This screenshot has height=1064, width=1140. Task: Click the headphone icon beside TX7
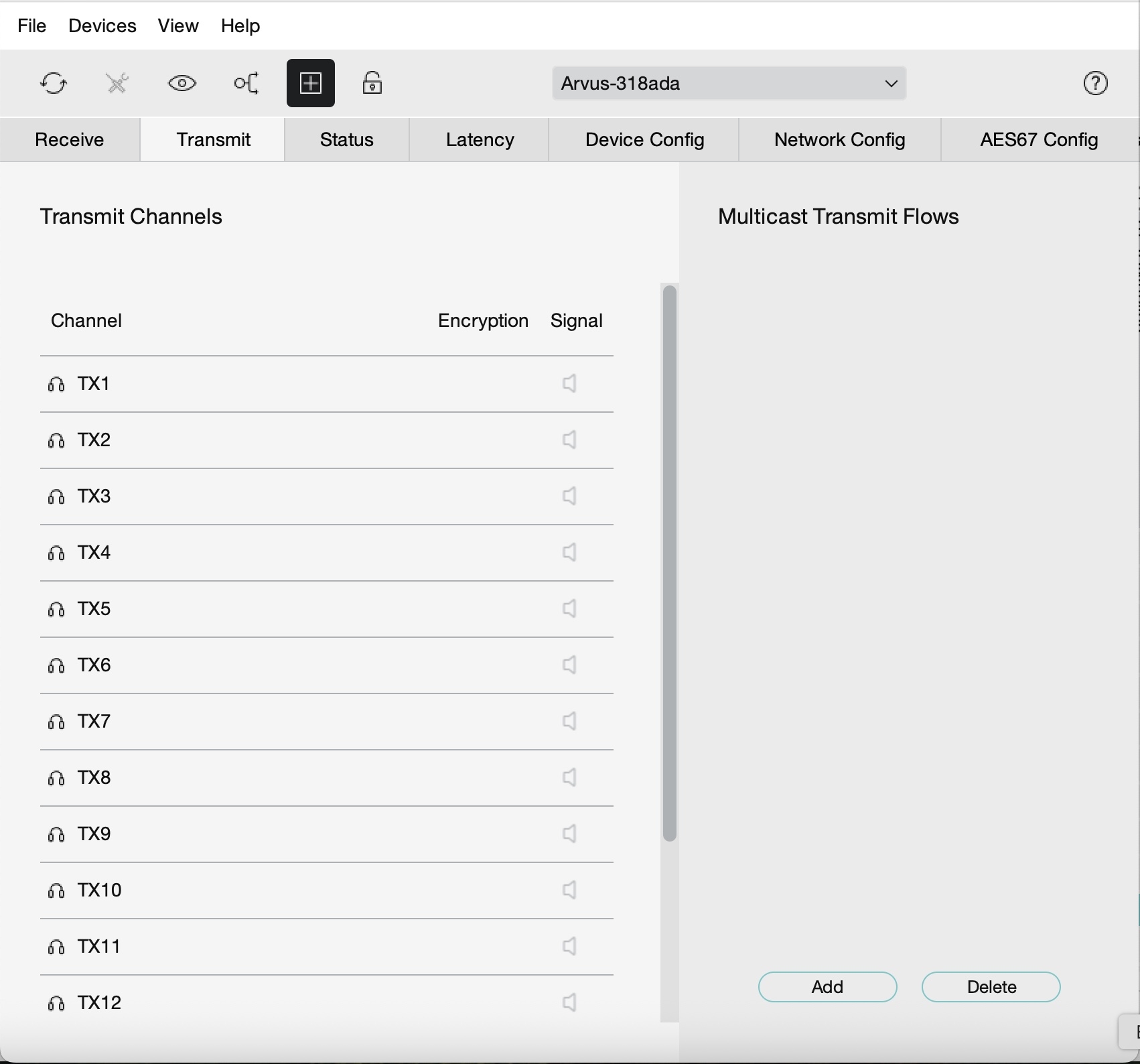coord(56,722)
